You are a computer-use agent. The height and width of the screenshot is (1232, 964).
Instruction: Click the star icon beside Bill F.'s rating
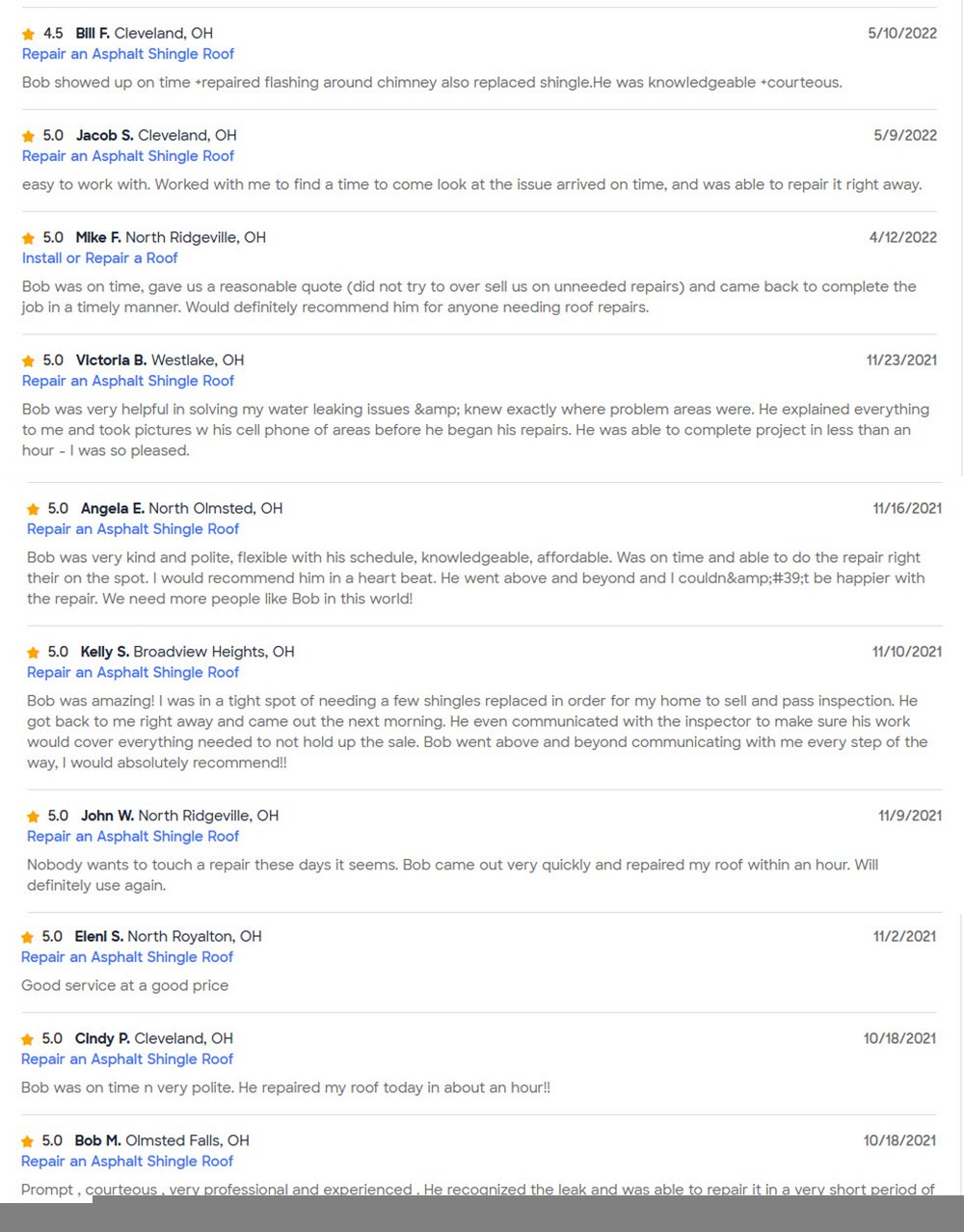coord(29,35)
